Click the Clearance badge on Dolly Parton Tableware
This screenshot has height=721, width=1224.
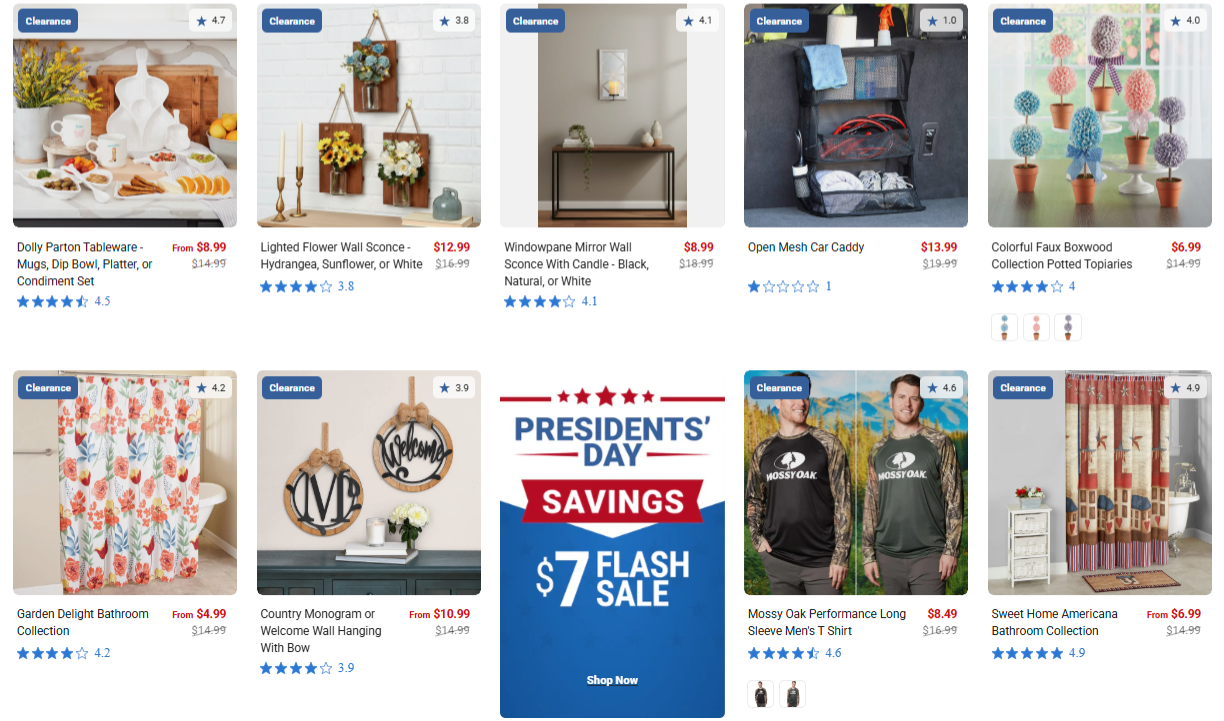tap(48, 21)
